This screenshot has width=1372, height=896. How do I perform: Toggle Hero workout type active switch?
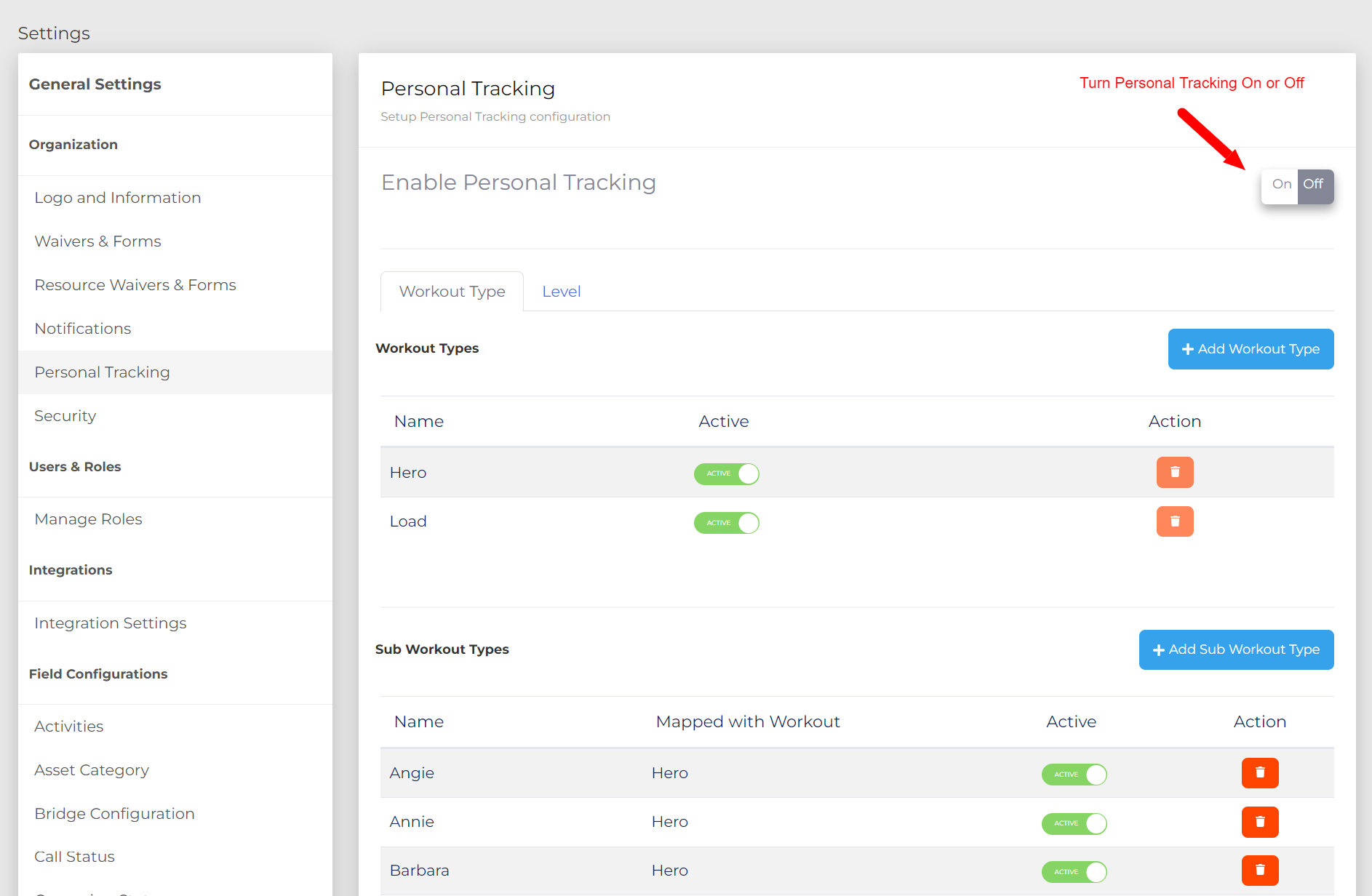coord(726,473)
